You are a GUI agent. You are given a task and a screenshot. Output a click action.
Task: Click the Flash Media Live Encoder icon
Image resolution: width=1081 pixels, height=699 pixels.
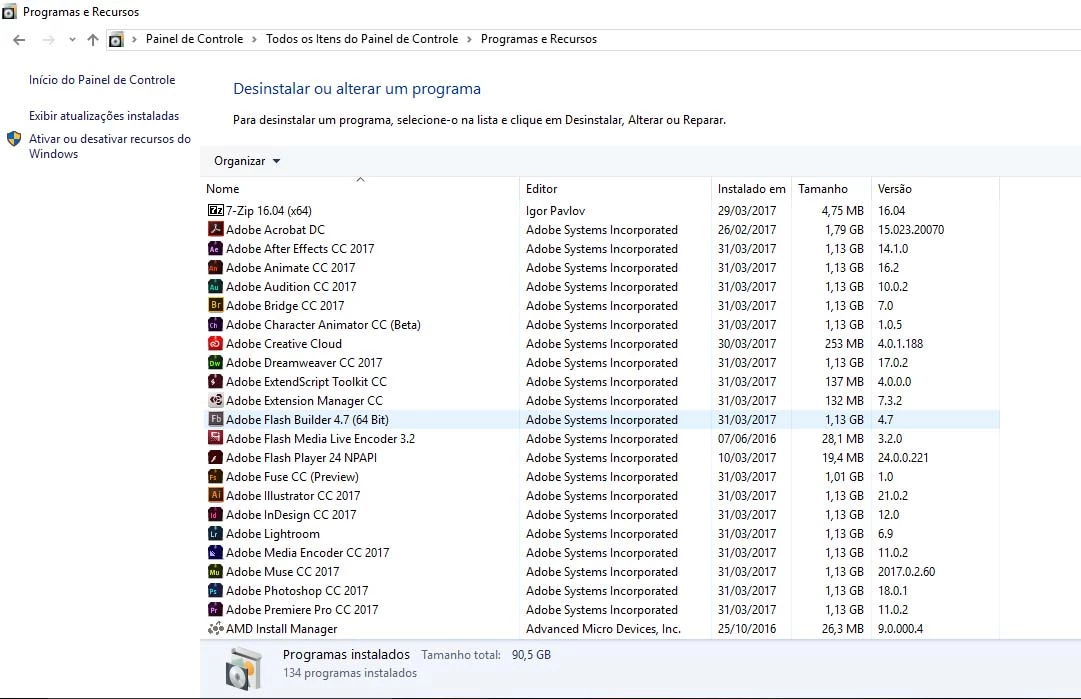click(216, 438)
